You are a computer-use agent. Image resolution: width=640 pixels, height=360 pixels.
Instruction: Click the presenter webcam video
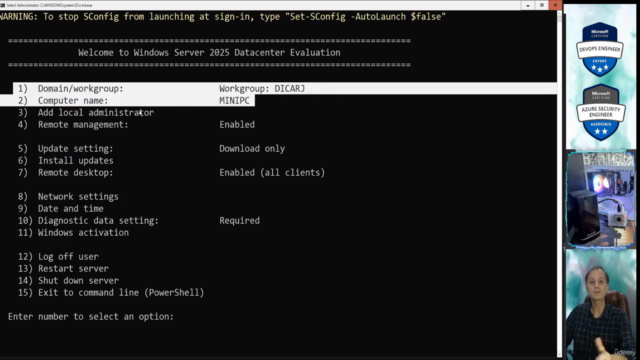[600, 304]
